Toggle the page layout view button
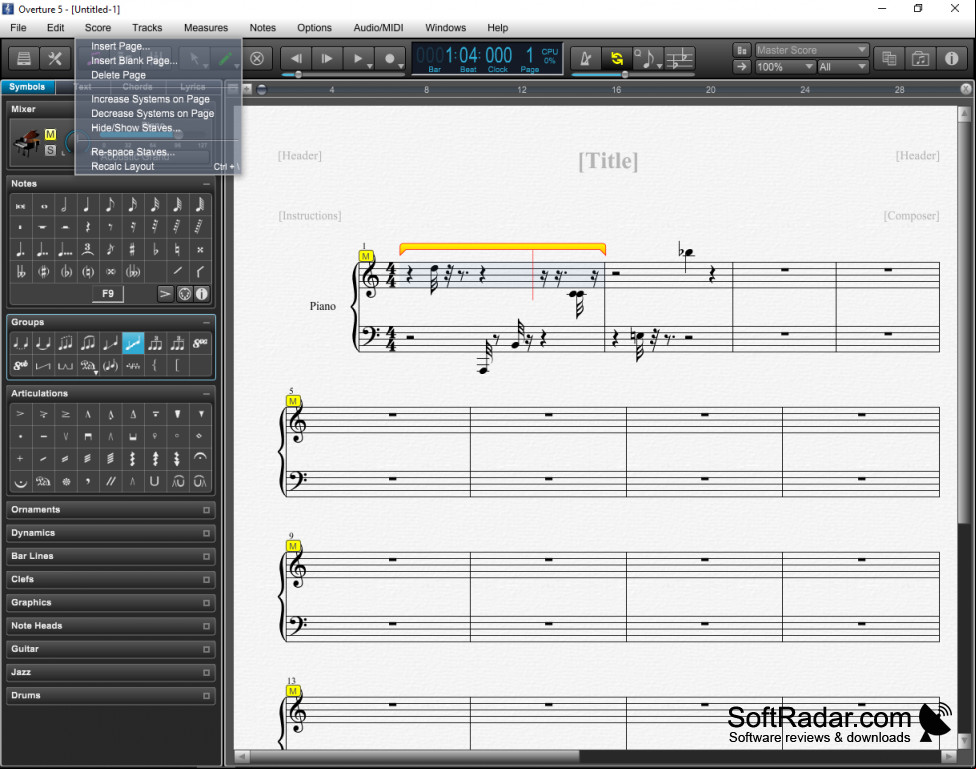The width and height of the screenshot is (976, 769). coord(741,50)
